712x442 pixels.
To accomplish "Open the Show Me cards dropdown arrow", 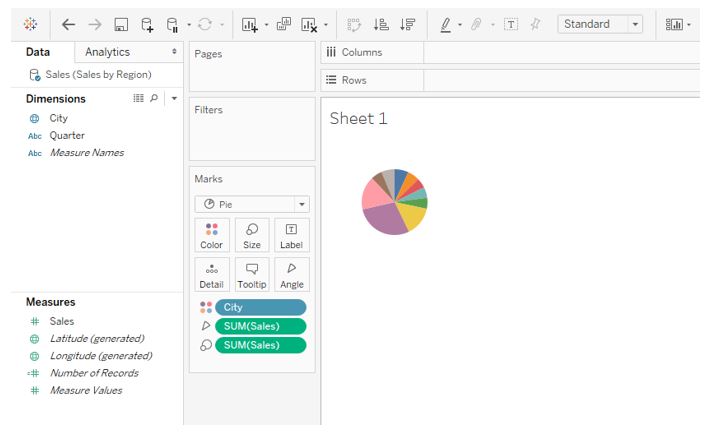I will tap(689, 25).
